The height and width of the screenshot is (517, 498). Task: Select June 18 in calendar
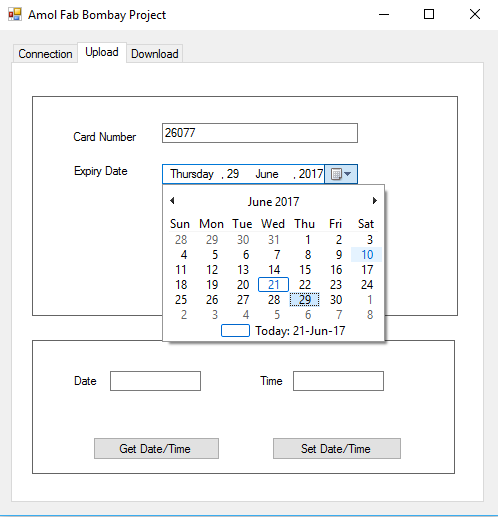click(x=181, y=285)
